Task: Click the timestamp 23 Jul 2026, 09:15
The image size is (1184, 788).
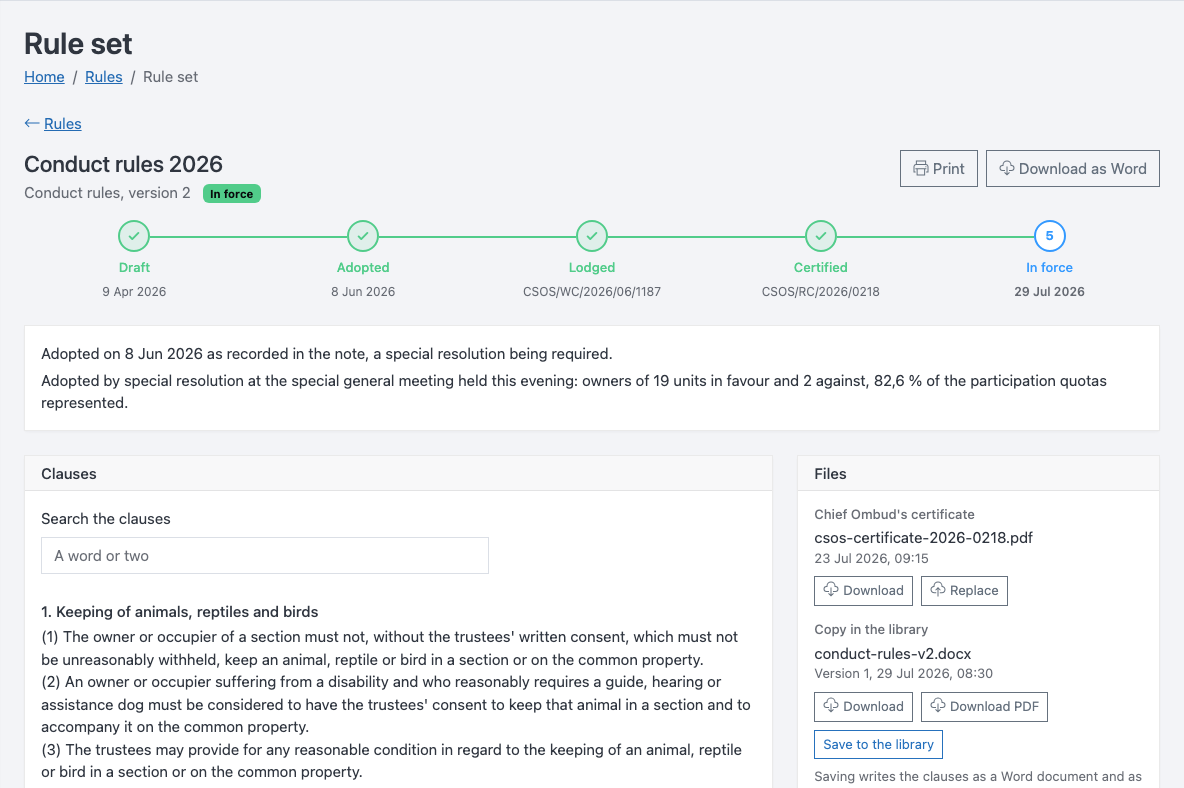Action: tap(871, 559)
